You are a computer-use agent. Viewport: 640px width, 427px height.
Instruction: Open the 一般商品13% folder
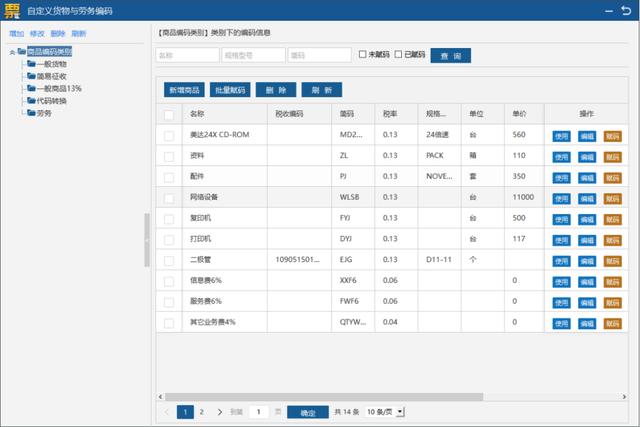(x=58, y=88)
